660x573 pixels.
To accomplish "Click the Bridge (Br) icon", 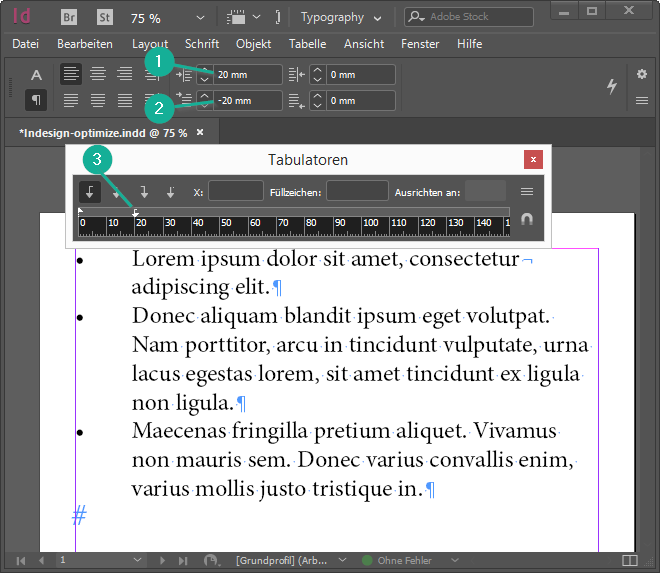I will [69, 18].
